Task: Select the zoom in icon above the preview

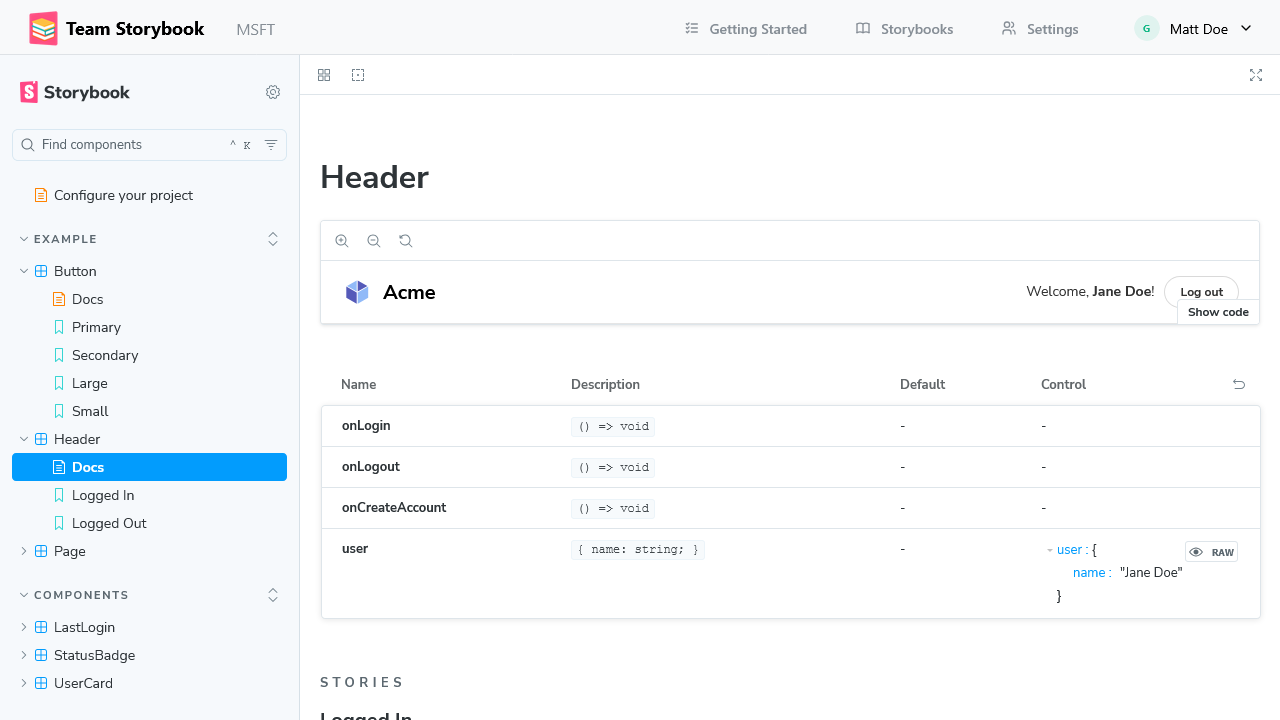Action: pos(342,240)
